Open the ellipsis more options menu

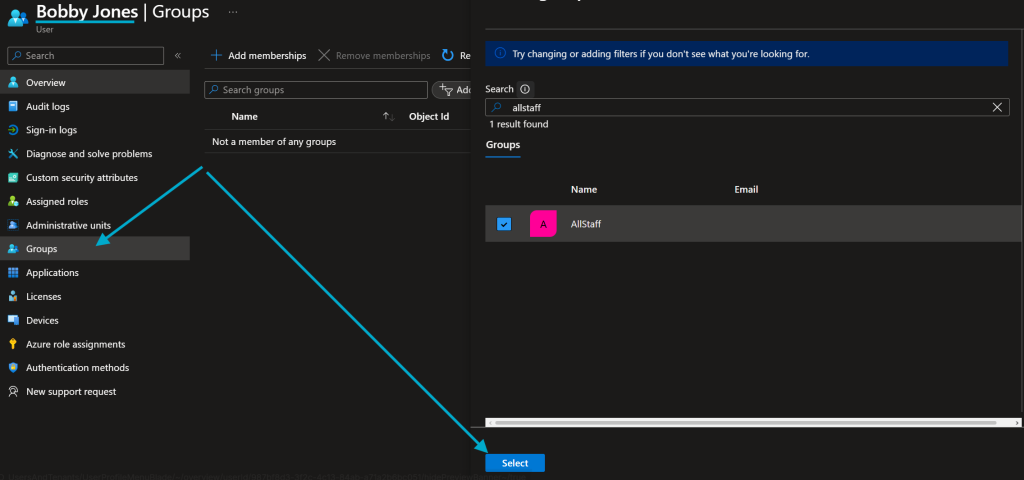233,12
